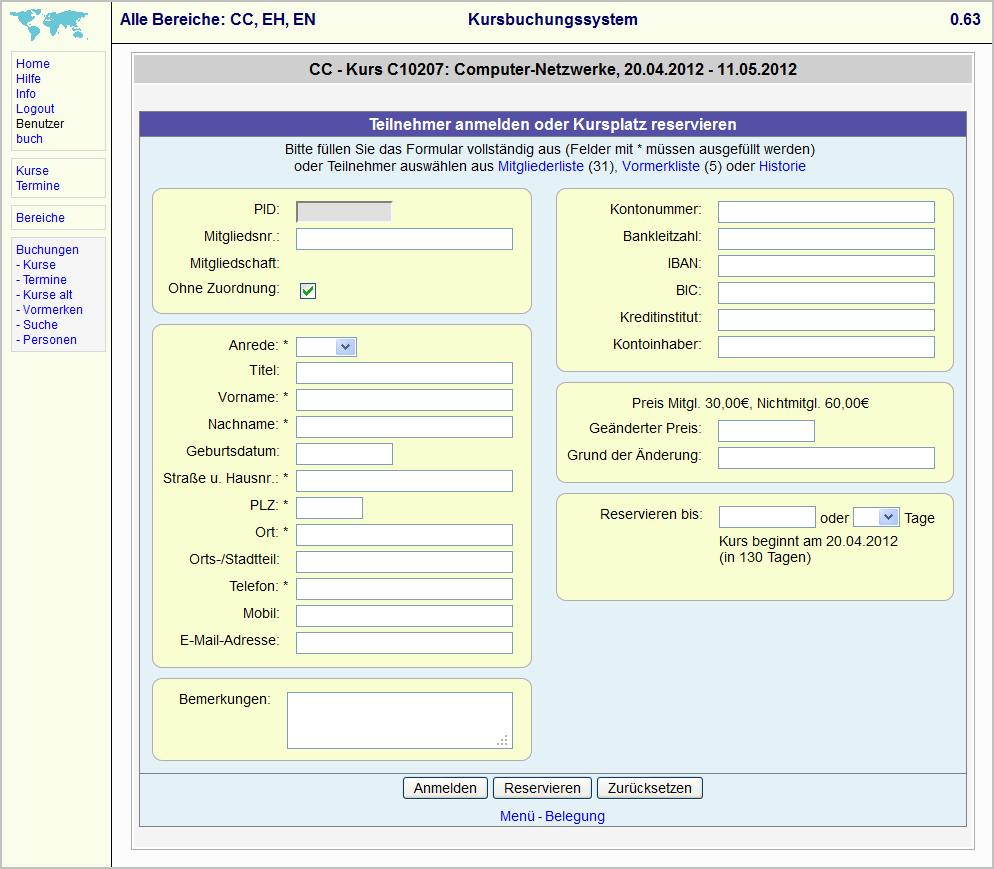This screenshot has width=994, height=869.
Task: Go to Home in sidebar
Action: pos(33,63)
